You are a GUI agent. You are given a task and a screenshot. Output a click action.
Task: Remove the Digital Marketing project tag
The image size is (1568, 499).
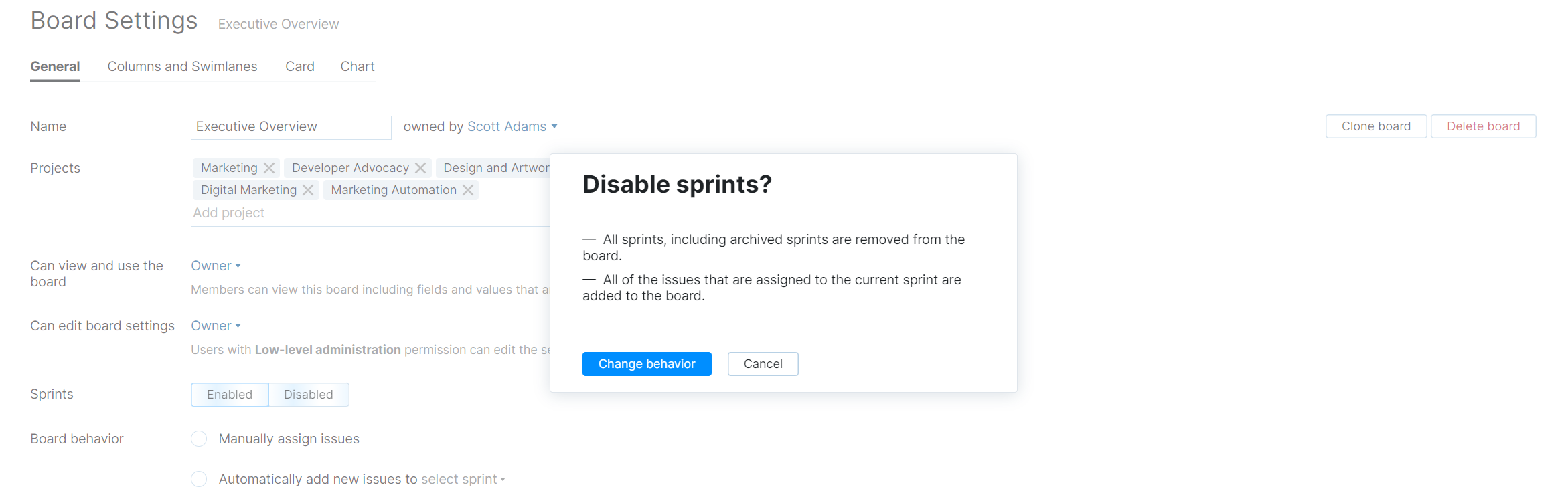(307, 189)
